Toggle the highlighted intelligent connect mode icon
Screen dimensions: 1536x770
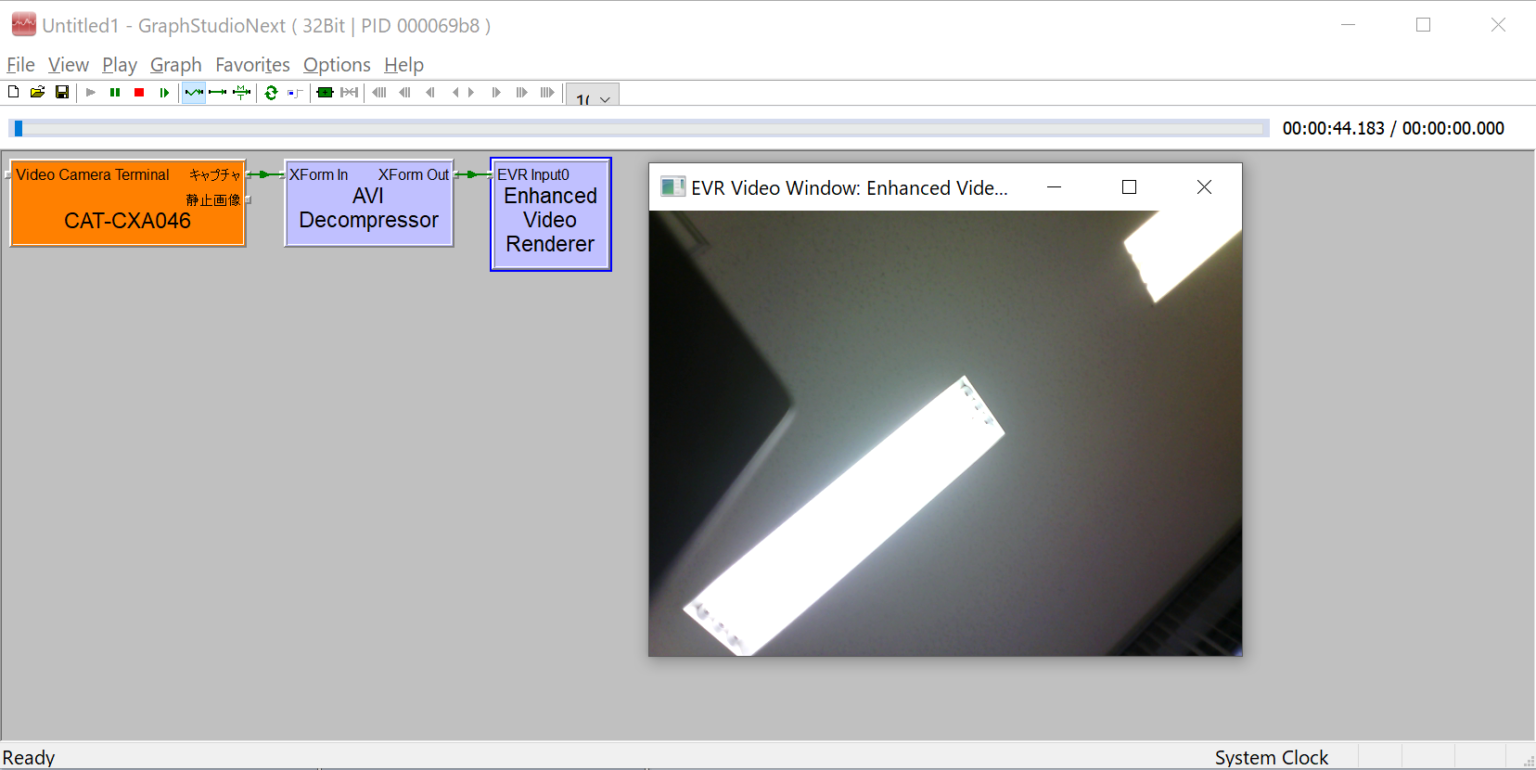coord(193,93)
